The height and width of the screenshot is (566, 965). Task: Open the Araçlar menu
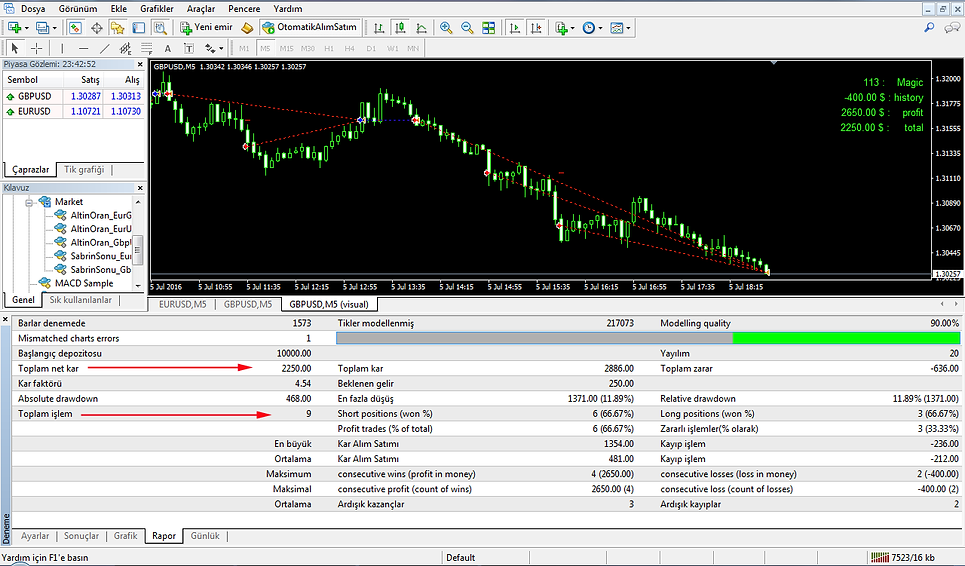click(x=201, y=9)
